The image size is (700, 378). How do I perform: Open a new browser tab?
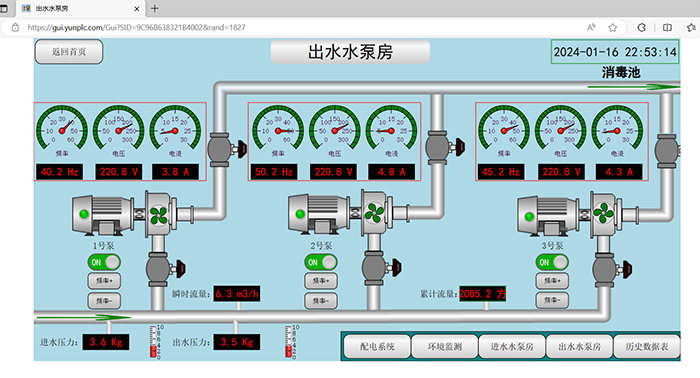(154, 8)
